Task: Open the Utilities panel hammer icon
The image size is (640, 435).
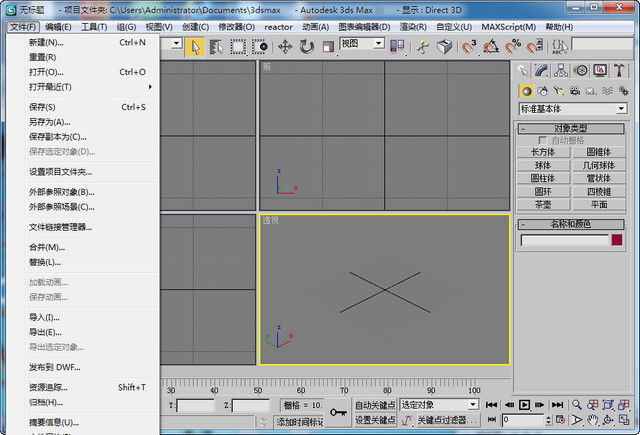Action: [x=620, y=70]
